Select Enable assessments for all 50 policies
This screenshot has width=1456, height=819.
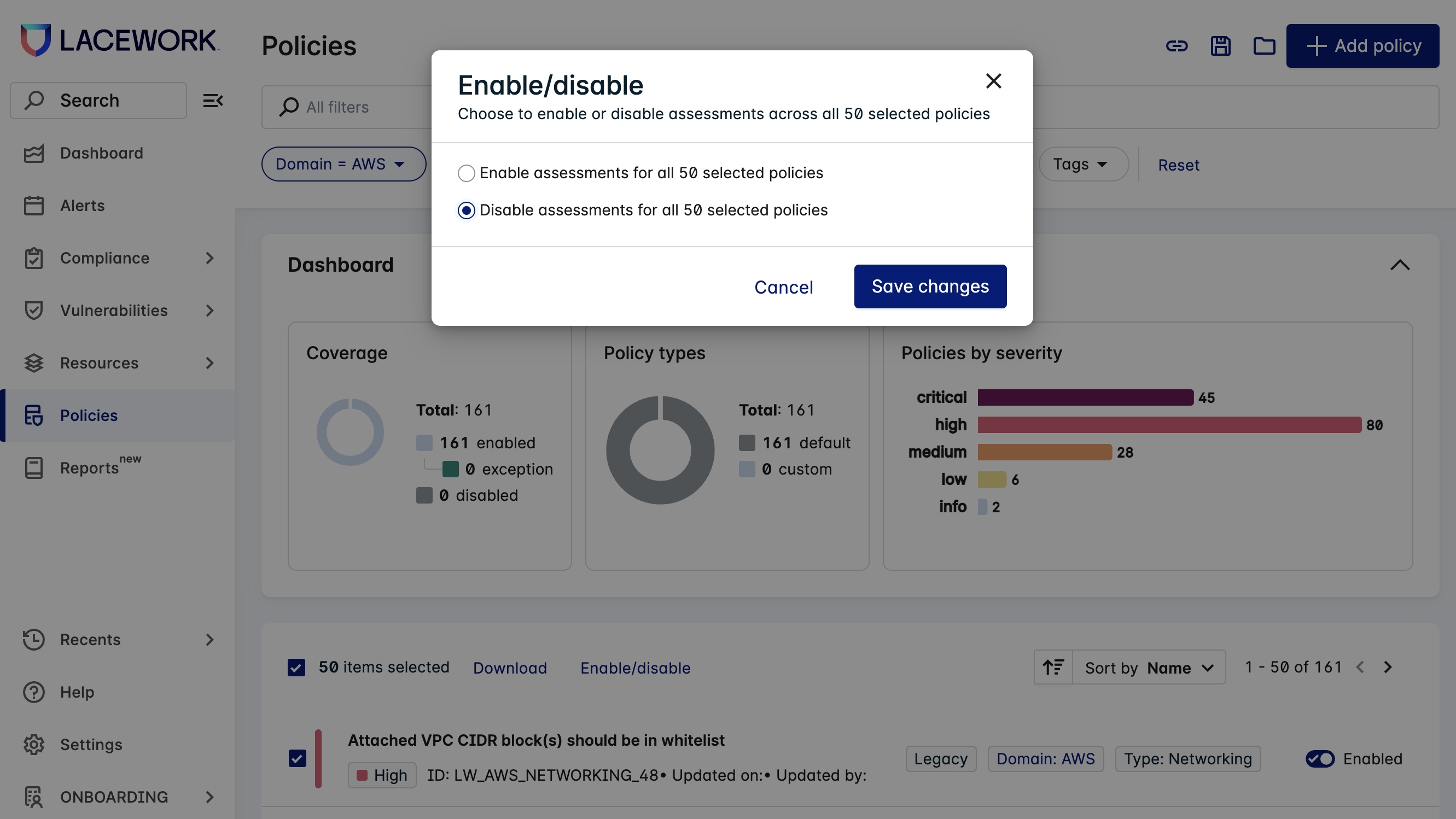(466, 173)
